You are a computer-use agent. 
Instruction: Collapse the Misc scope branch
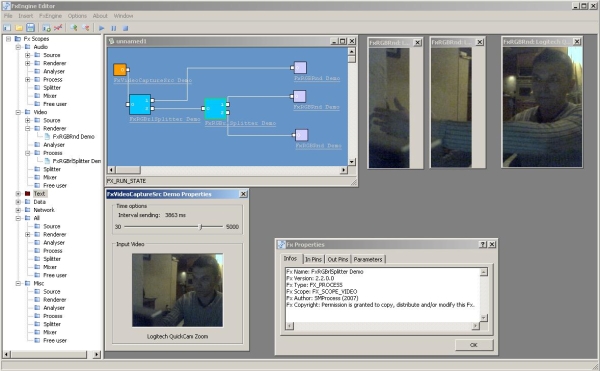pos(18,283)
